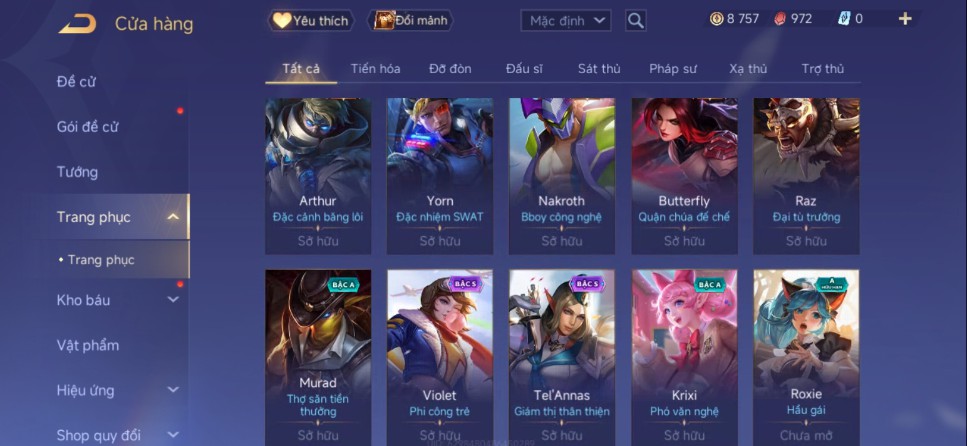Open Gói đề cử in the sidebar

[x=88, y=127]
